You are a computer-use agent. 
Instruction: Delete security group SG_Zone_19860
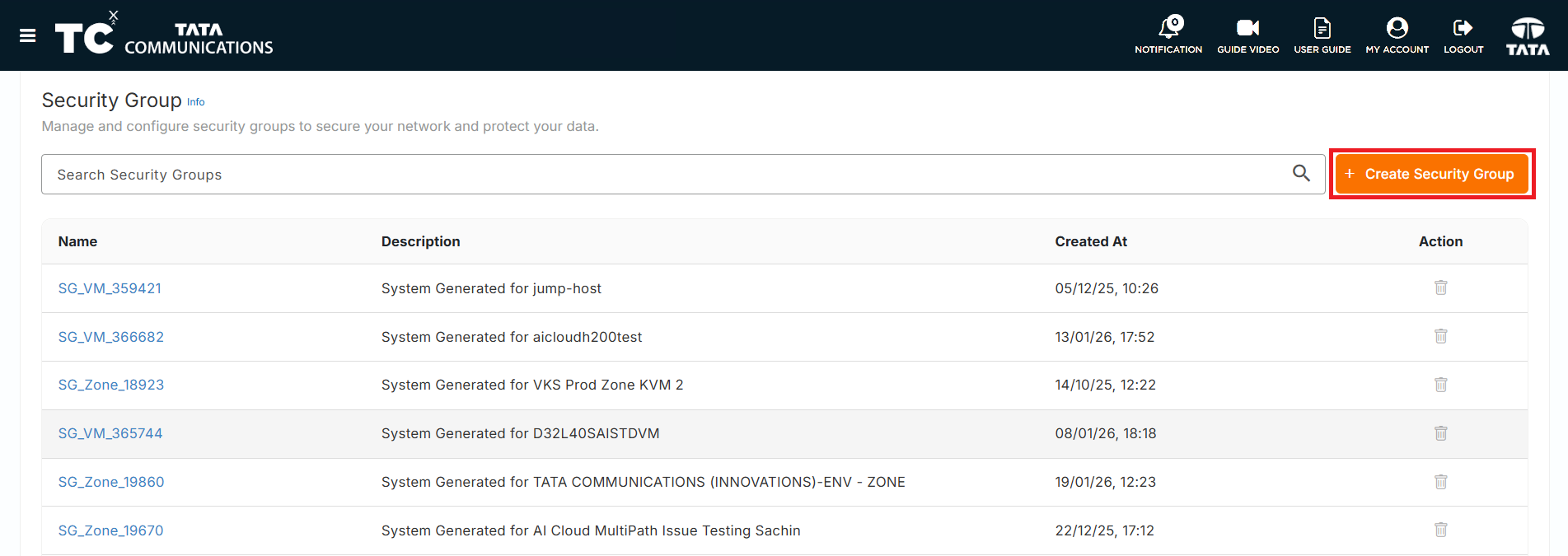click(1441, 482)
